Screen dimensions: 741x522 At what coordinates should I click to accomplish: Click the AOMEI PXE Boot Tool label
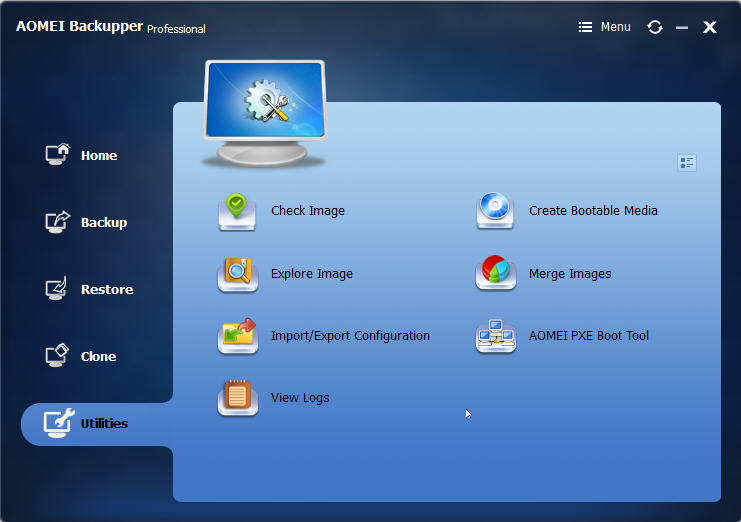588,336
